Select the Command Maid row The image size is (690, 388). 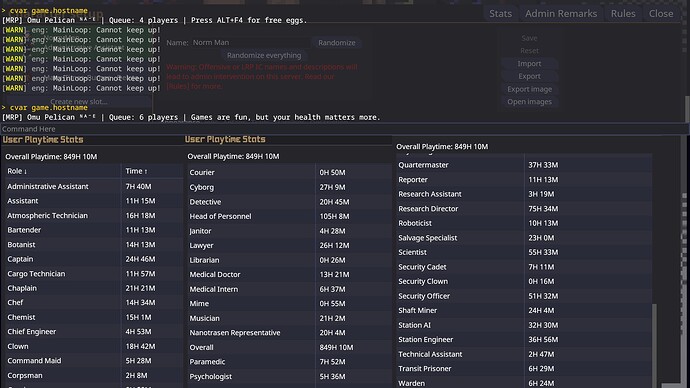[93, 361]
